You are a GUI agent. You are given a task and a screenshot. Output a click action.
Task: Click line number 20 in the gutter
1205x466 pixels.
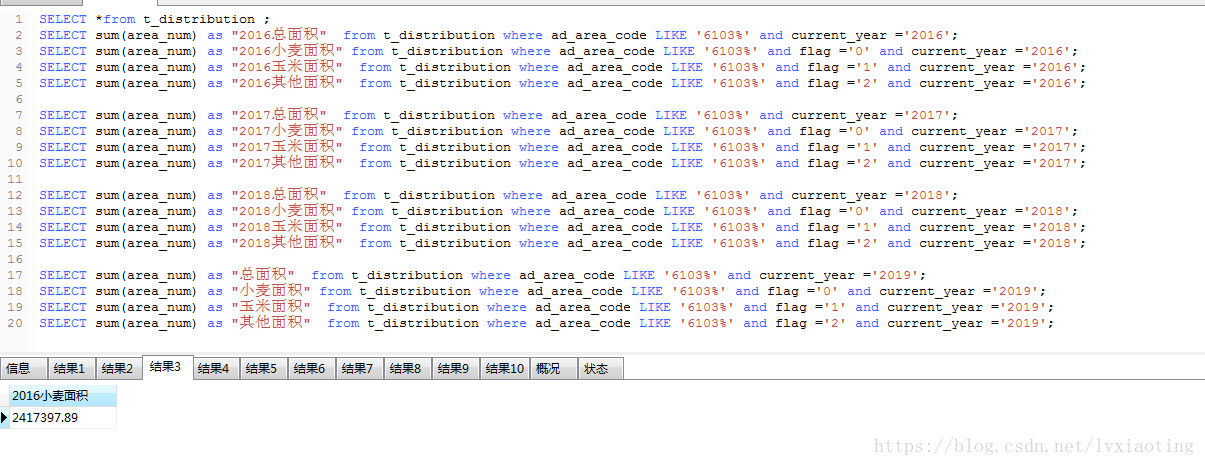click(14, 323)
